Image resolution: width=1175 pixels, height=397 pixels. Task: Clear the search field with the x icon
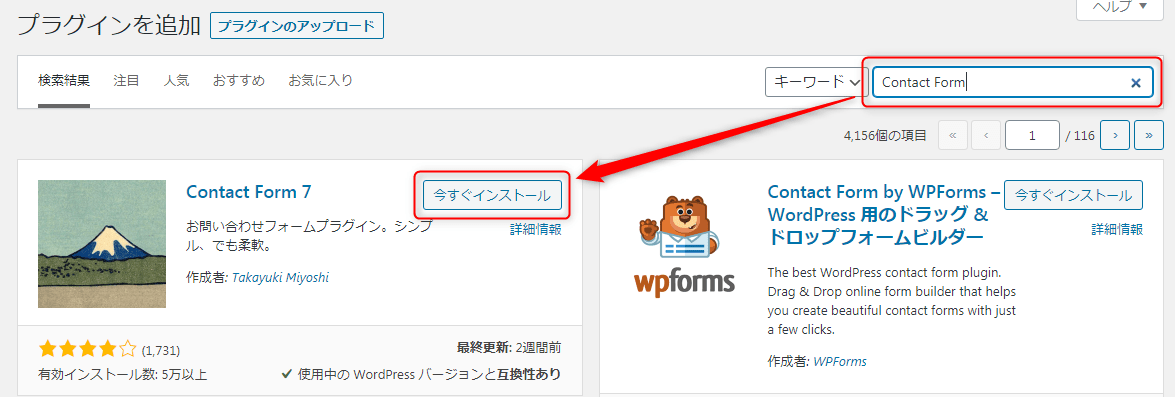coord(1135,83)
